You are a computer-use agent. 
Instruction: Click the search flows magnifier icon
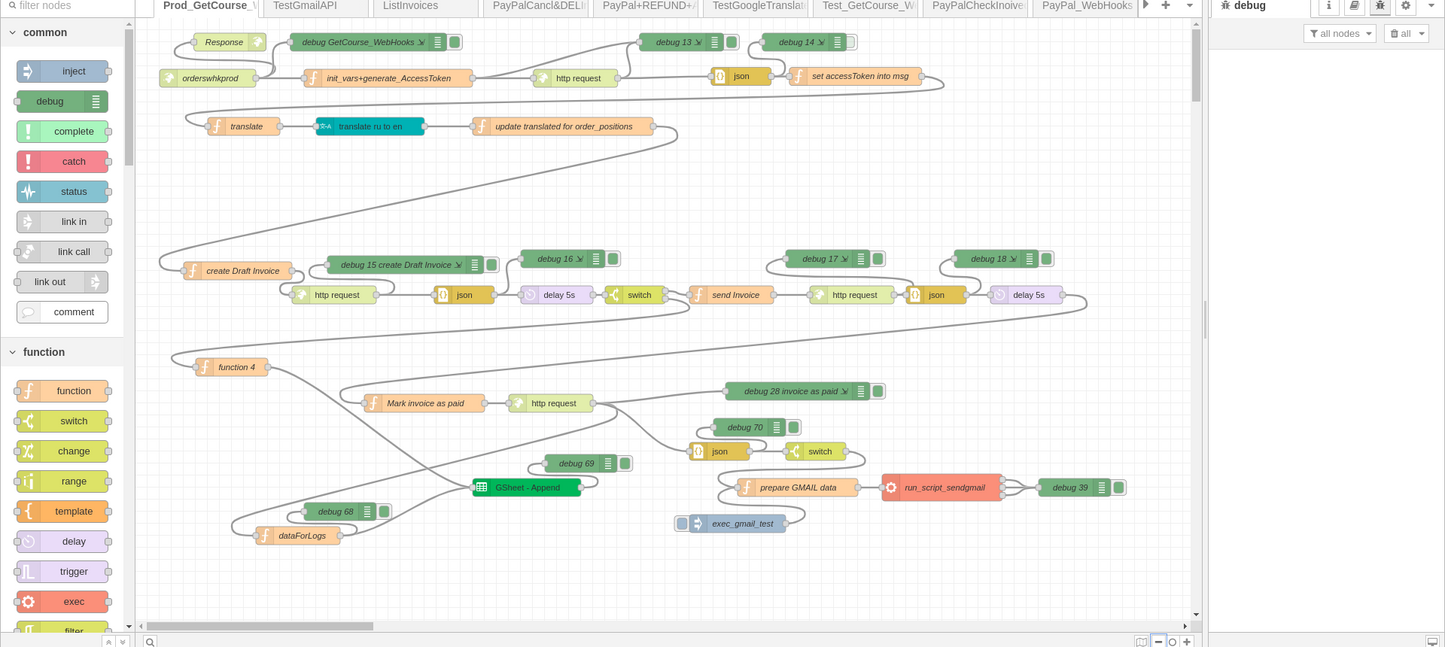tap(150, 641)
